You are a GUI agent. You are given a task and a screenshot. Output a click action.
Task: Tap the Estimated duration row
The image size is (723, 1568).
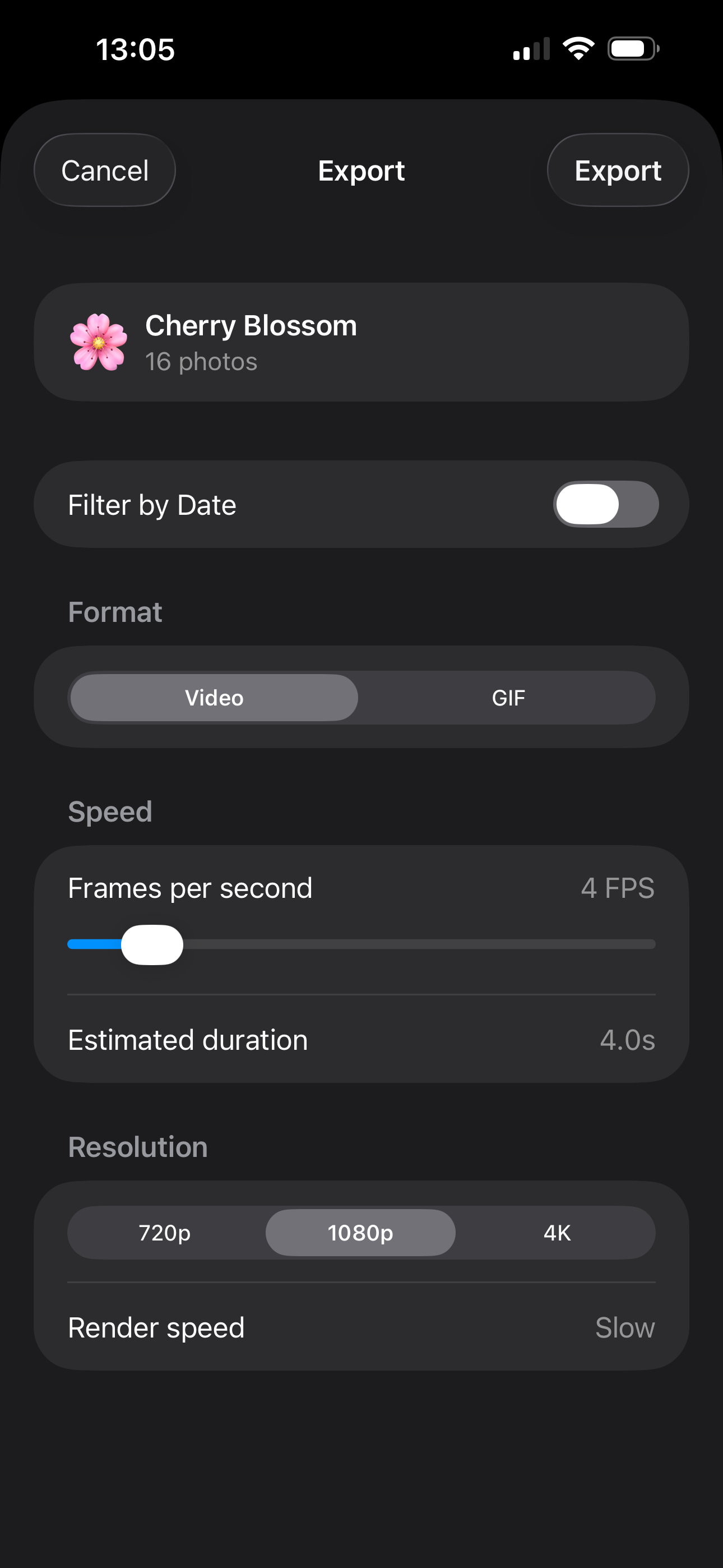(361, 1040)
